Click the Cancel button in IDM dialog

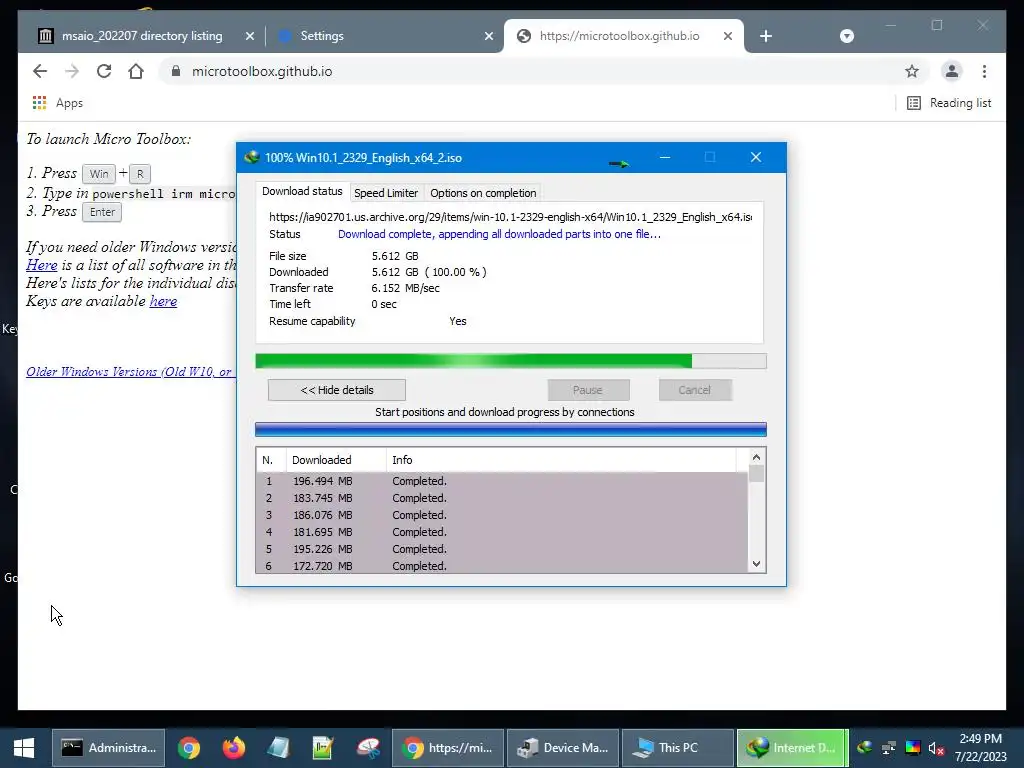[694, 390]
